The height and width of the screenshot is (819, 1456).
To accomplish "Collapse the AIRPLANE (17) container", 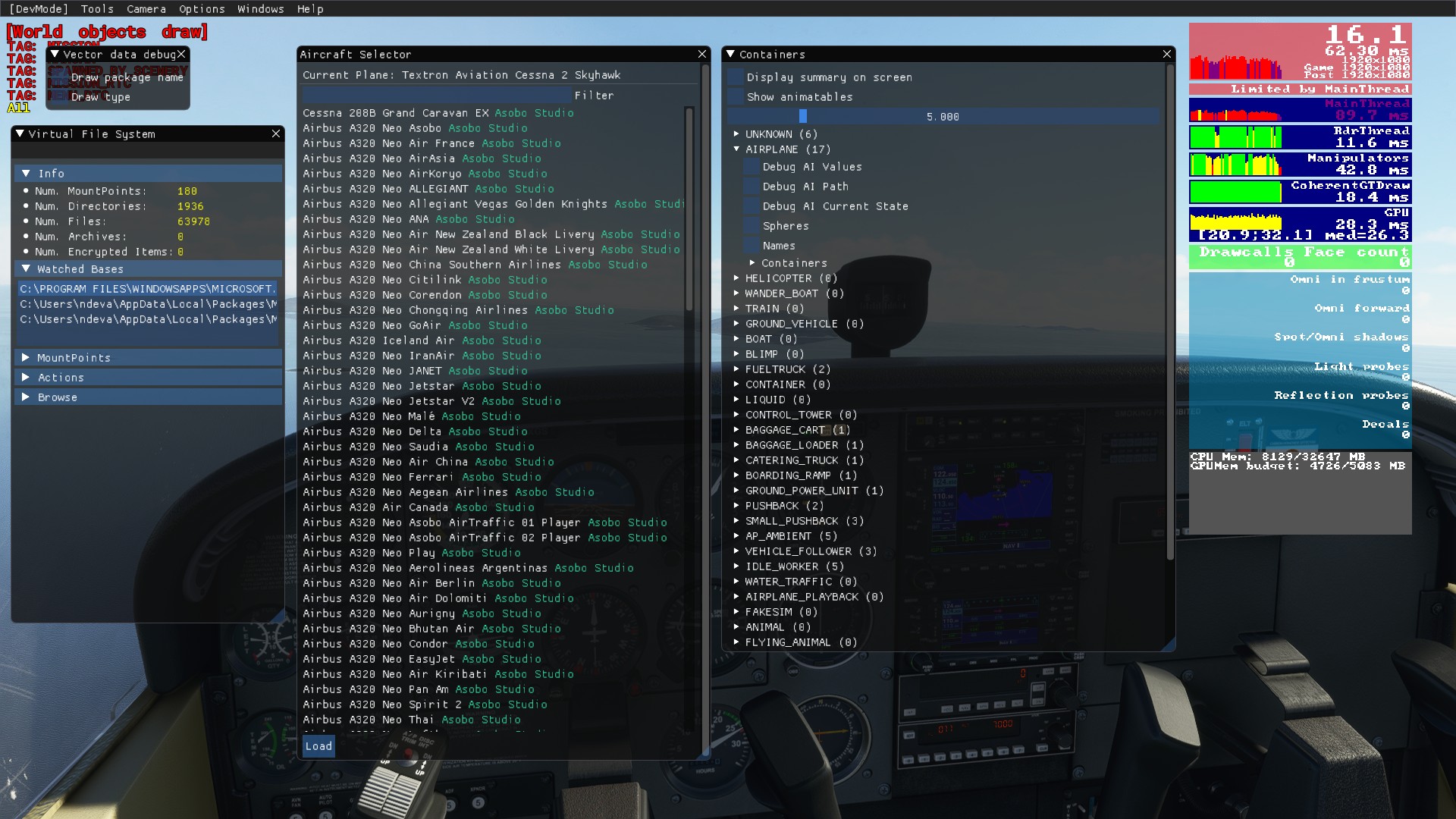I will tap(736, 149).
